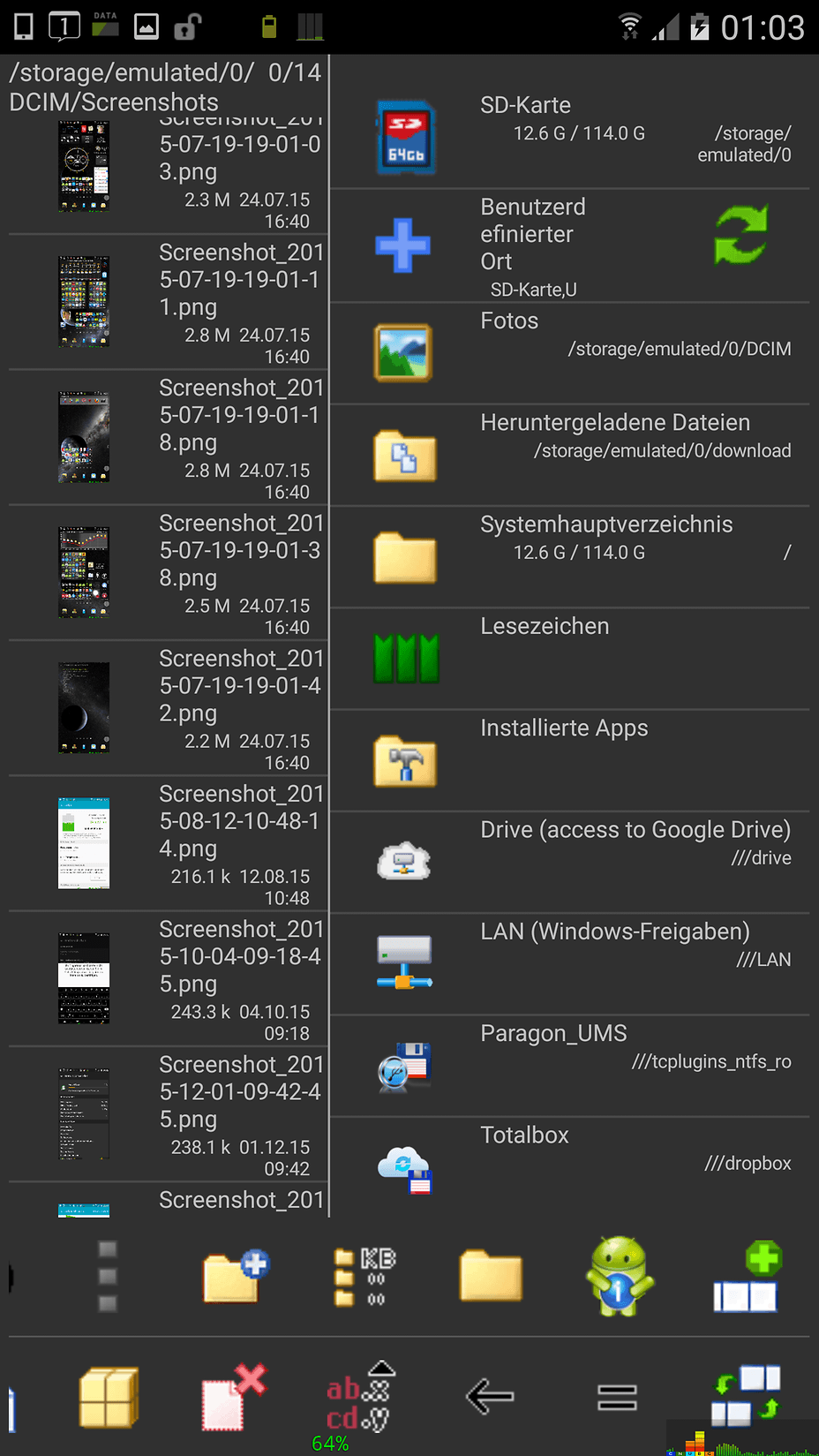
Task: Select Screenshot_2015-12-01-09-42-45.png thumbnail
Action: tap(84, 1113)
